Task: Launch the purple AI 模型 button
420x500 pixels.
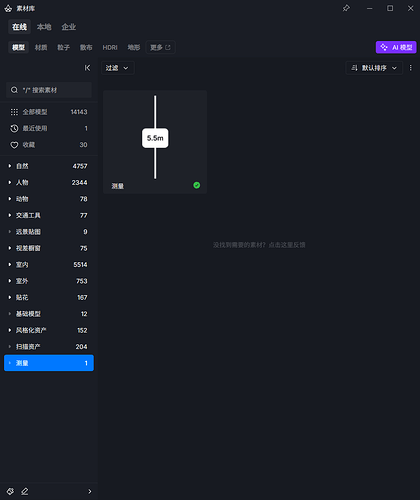Action: pyautogui.click(x=396, y=47)
